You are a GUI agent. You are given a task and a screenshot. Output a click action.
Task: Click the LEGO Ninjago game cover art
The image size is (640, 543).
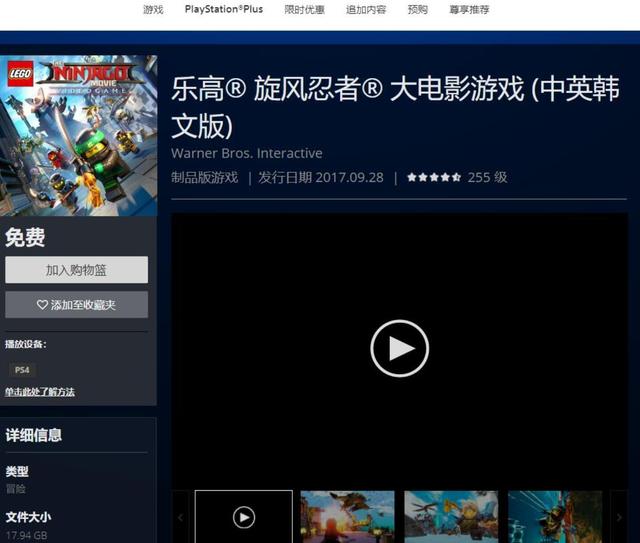tap(78, 136)
